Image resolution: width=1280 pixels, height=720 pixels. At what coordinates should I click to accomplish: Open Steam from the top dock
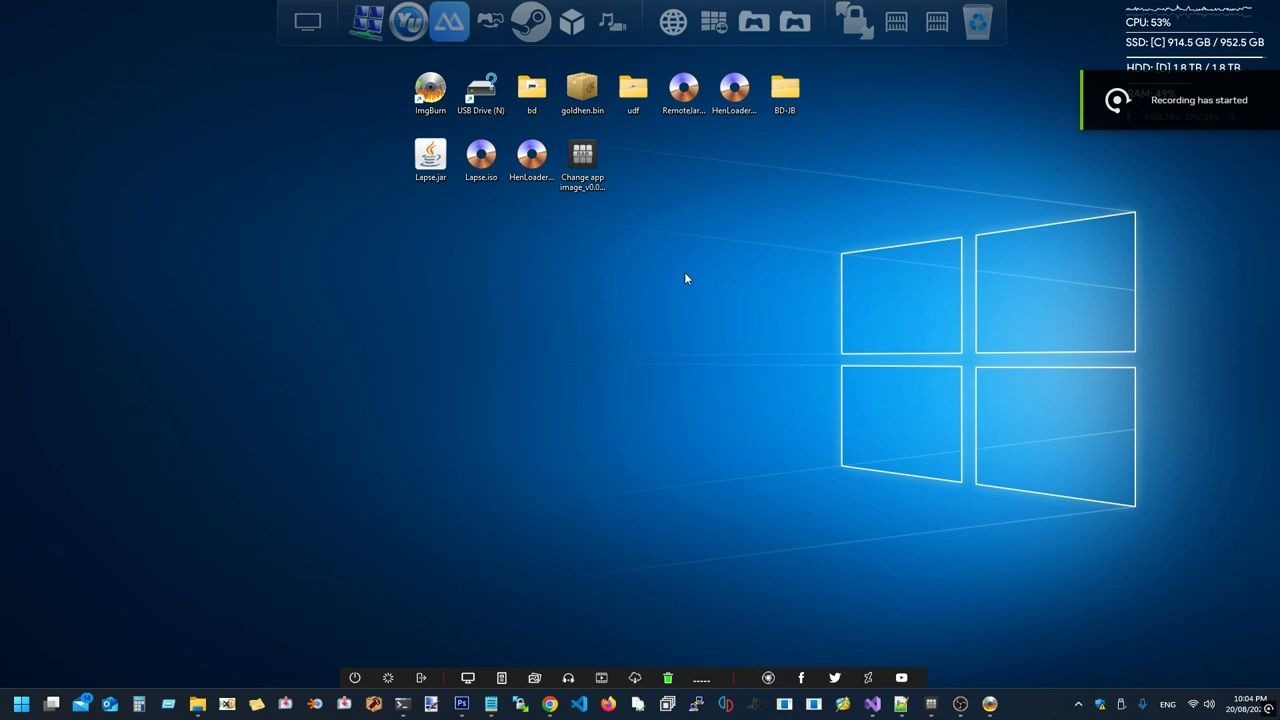point(531,21)
